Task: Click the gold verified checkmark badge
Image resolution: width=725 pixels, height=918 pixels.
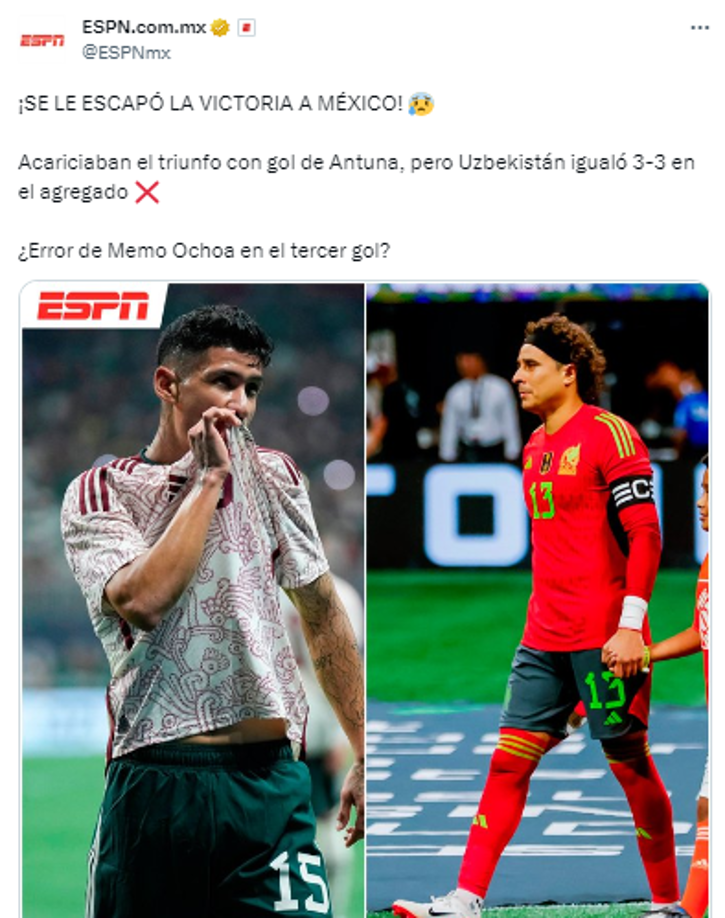Action: [x=220, y=28]
